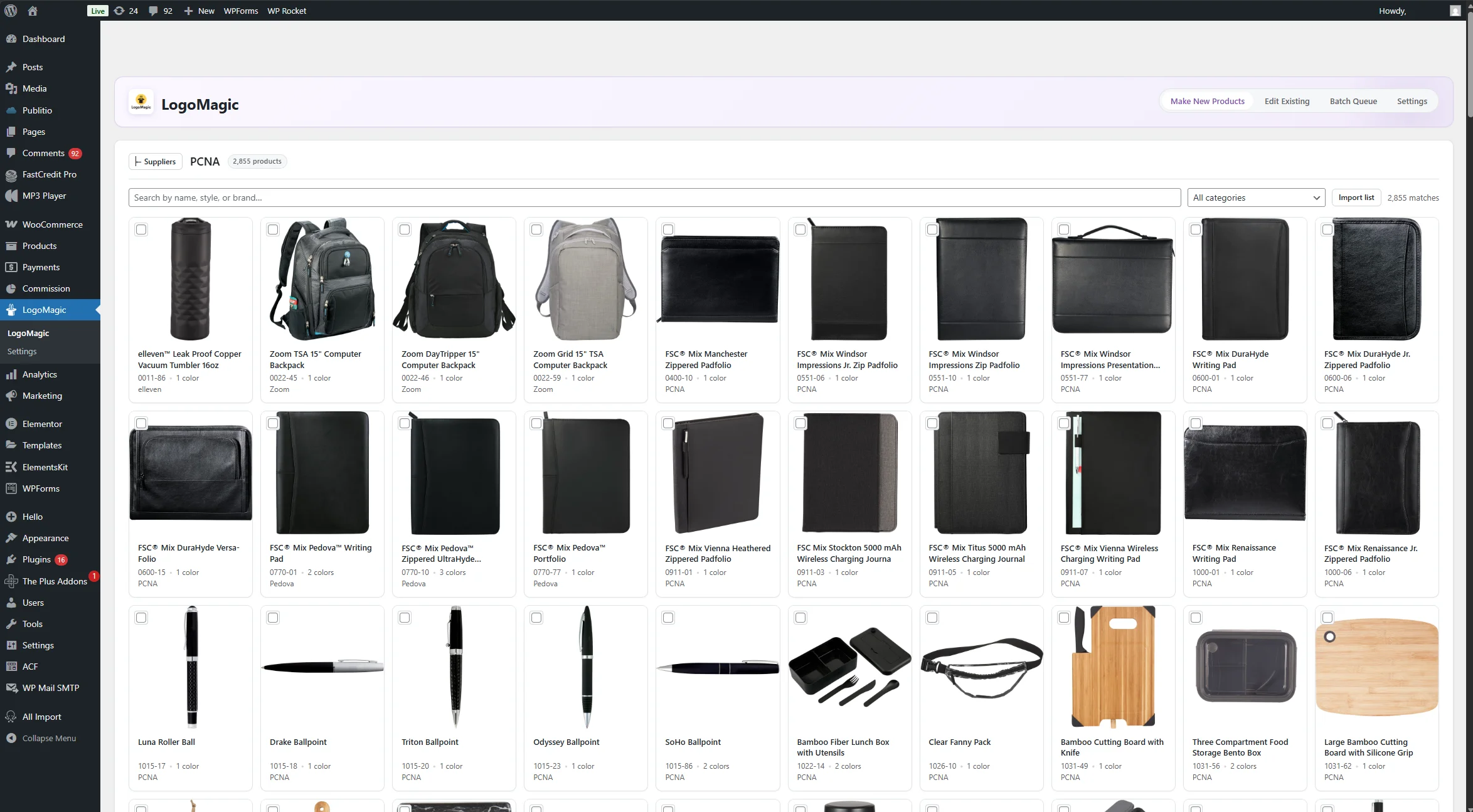This screenshot has width=1473, height=812.
Task: Tick the Clear Fanny Pack checkbox
Action: tap(932, 618)
